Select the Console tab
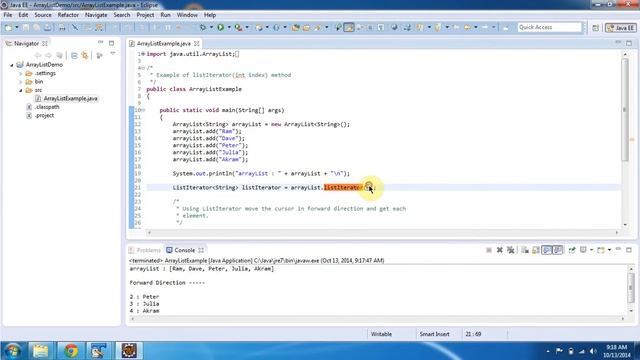Viewport: 640px width, 360px height. pyautogui.click(x=184, y=250)
